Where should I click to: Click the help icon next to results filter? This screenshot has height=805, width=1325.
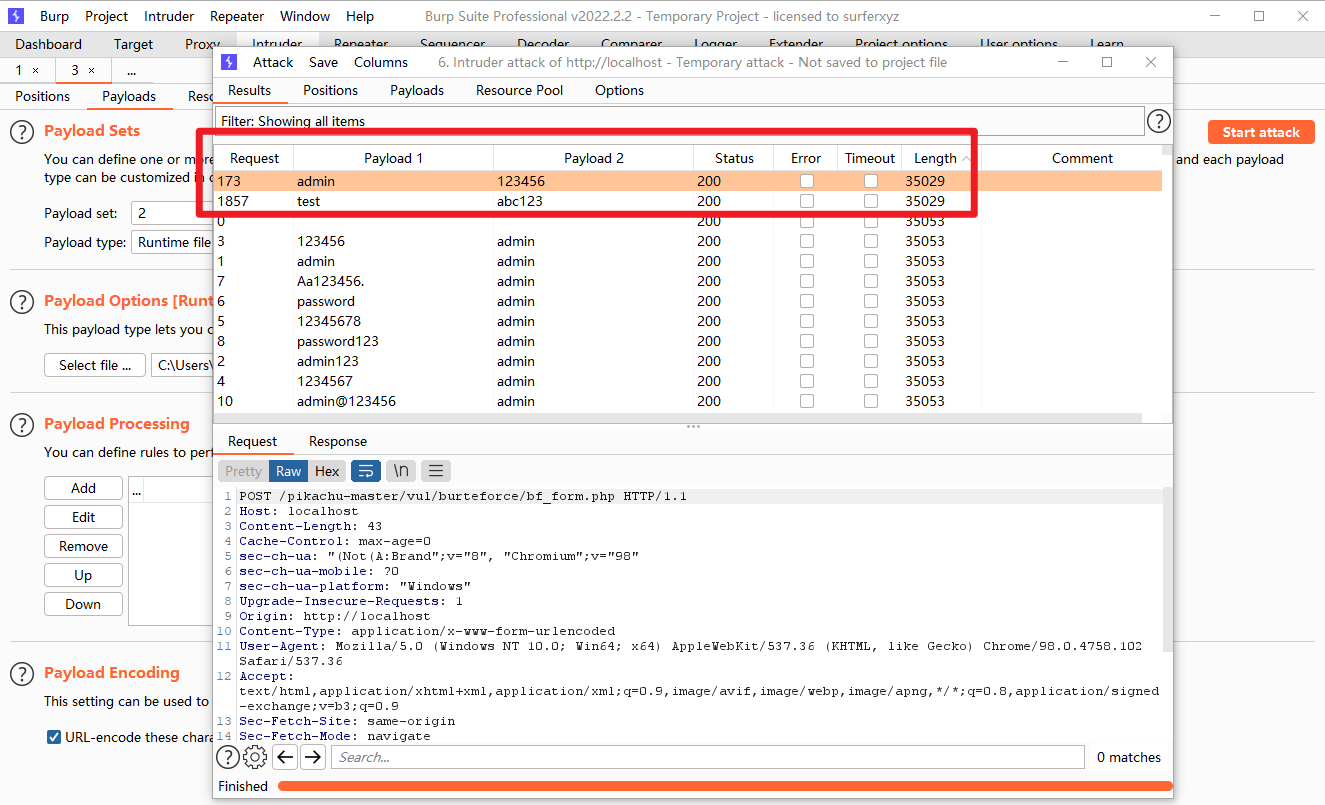tap(1158, 121)
